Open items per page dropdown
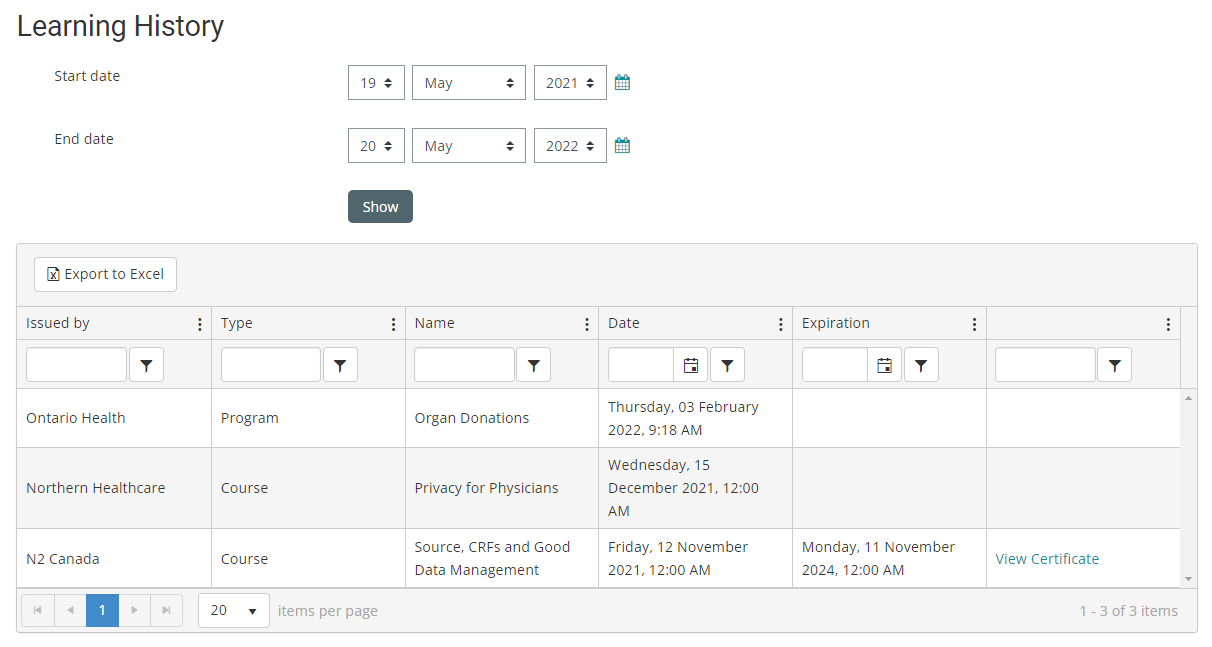1212x647 pixels. pyautogui.click(x=234, y=611)
